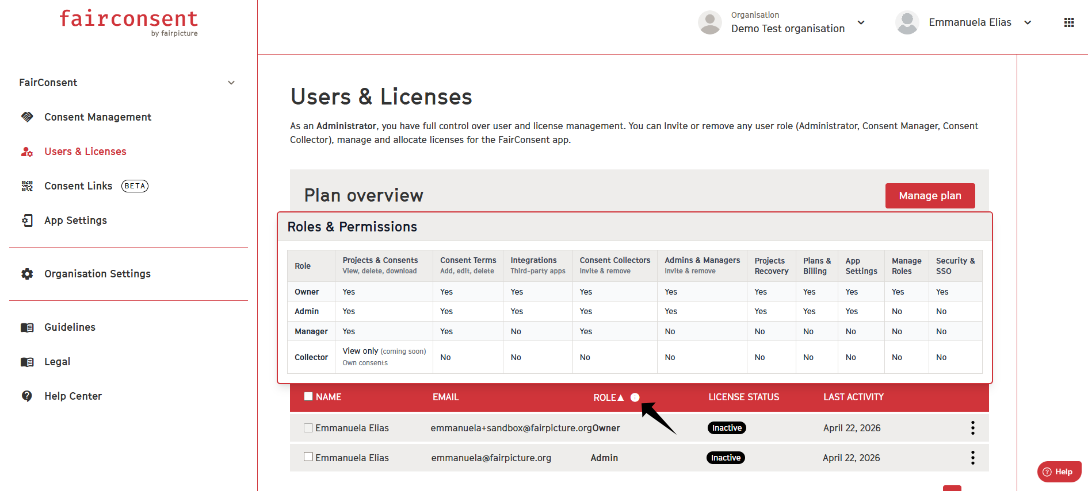Click the organisation avatar icon
Viewport: 1088px width, 491px height.
(x=710, y=22)
